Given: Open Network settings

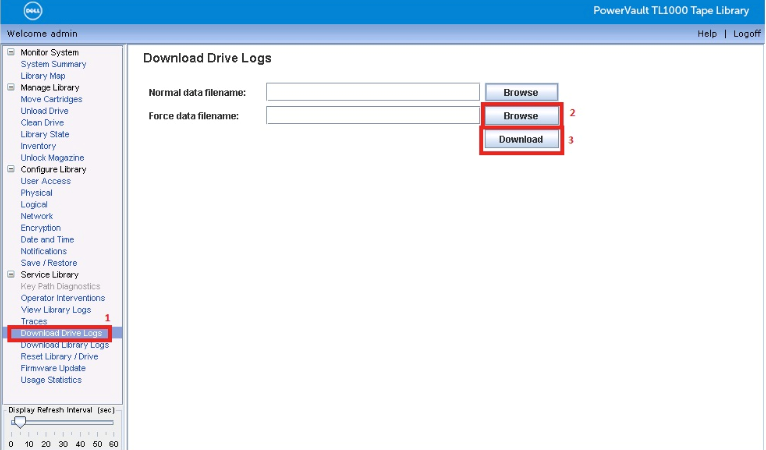Looking at the screenshot, I should click(x=37, y=216).
